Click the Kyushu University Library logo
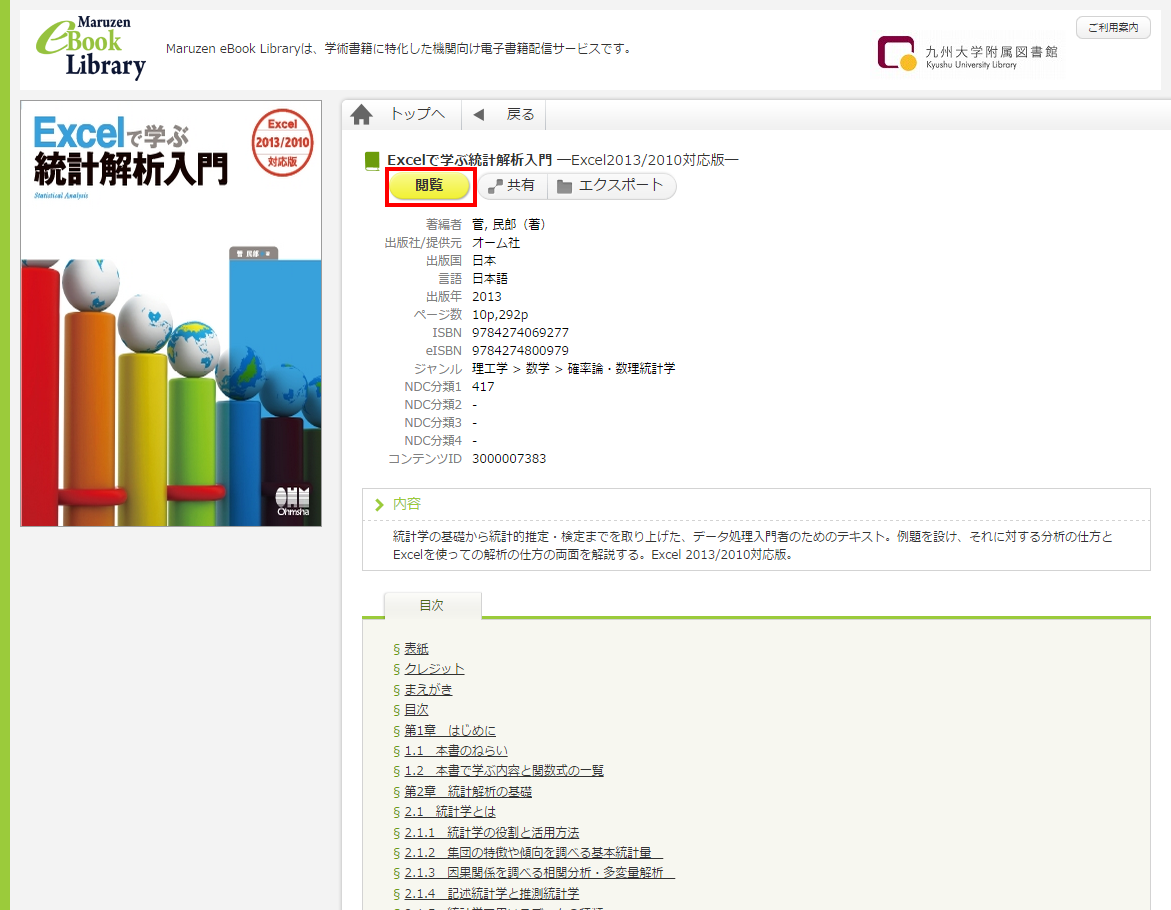Screen dimensions: 1171x910 pos(968,54)
